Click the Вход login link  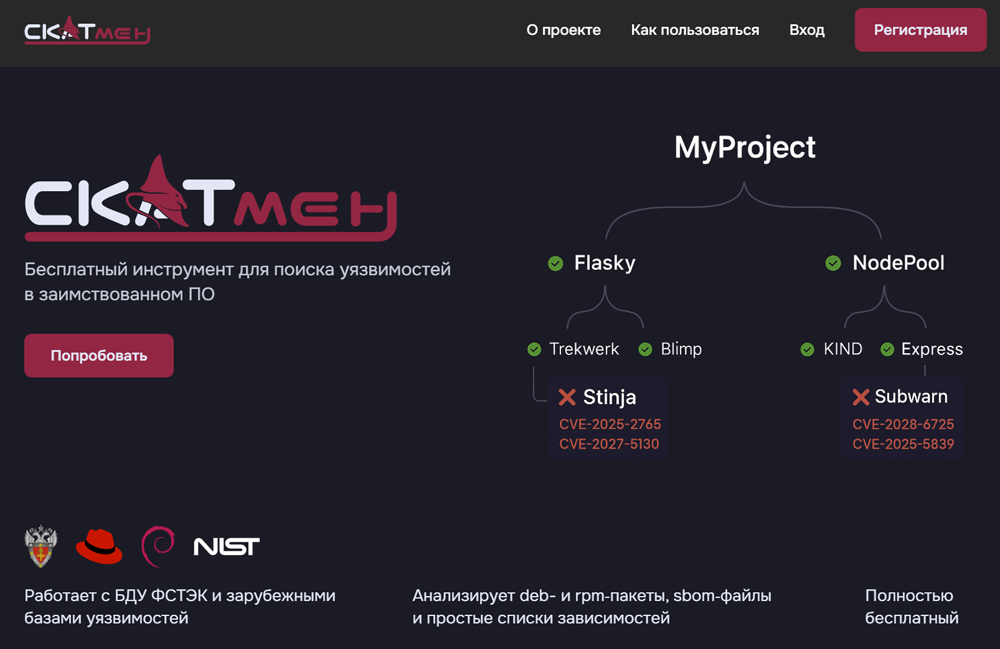(806, 30)
